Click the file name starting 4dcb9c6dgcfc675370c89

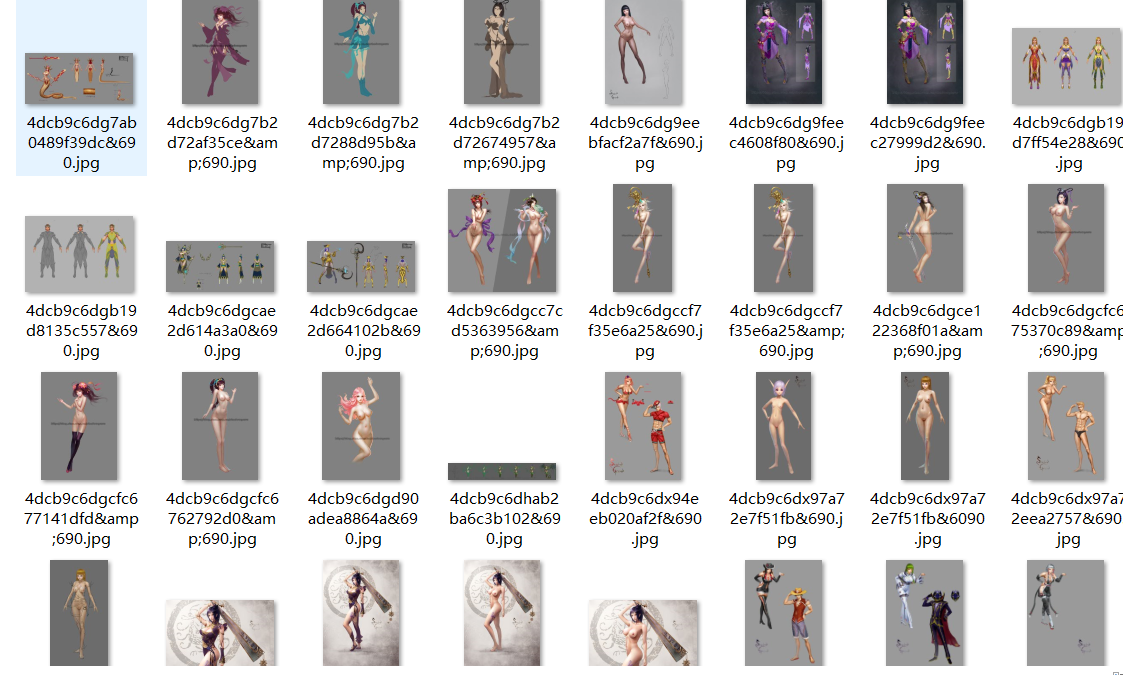[1067, 330]
